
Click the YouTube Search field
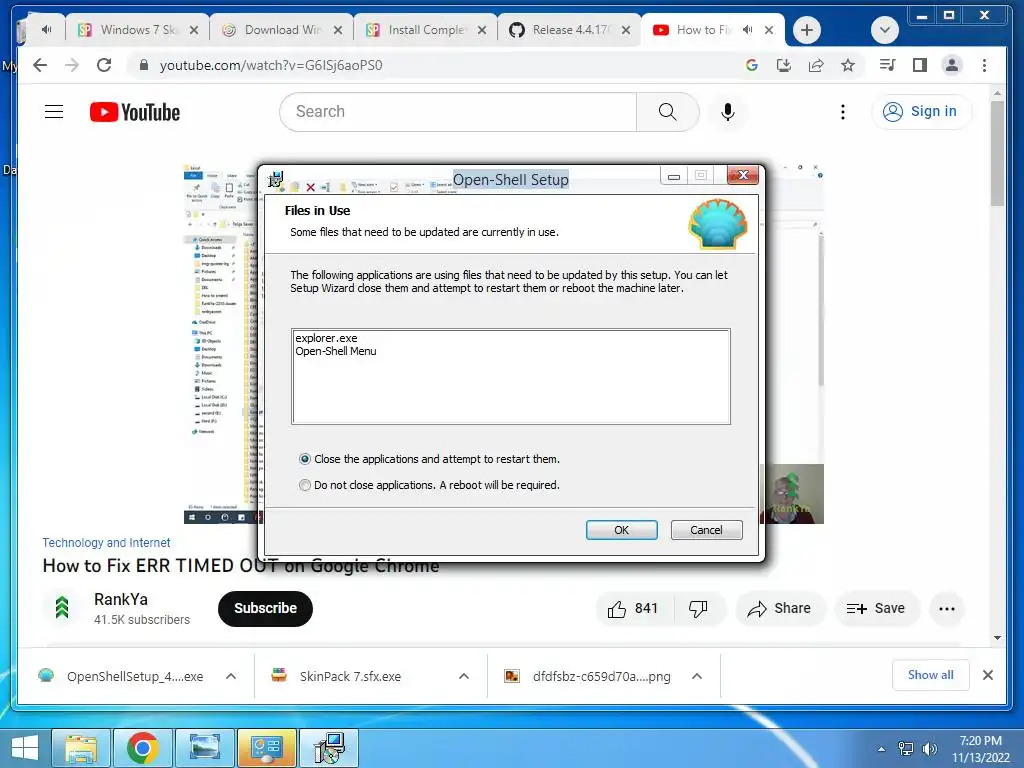(x=458, y=112)
